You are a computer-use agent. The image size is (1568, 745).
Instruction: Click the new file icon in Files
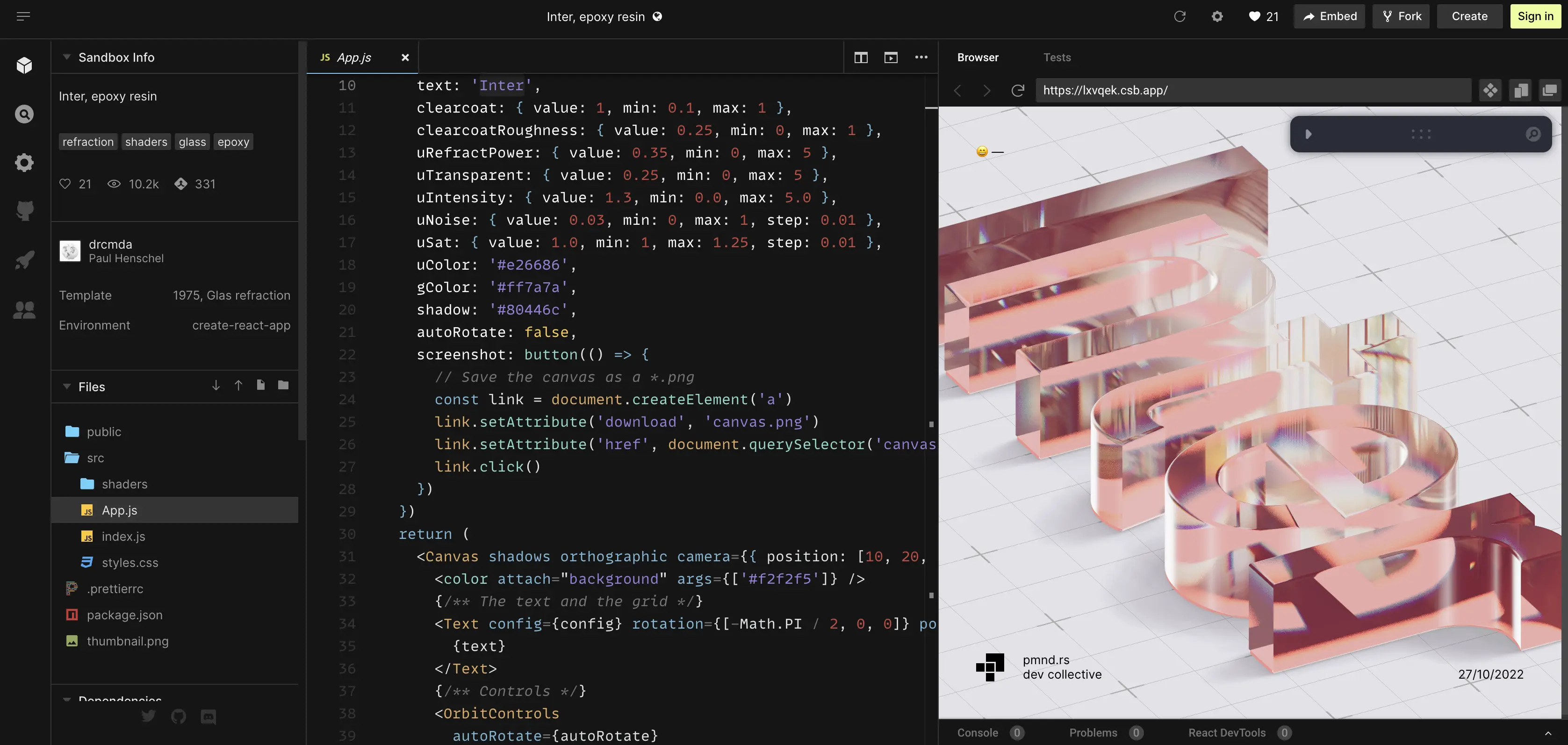pyautogui.click(x=260, y=385)
